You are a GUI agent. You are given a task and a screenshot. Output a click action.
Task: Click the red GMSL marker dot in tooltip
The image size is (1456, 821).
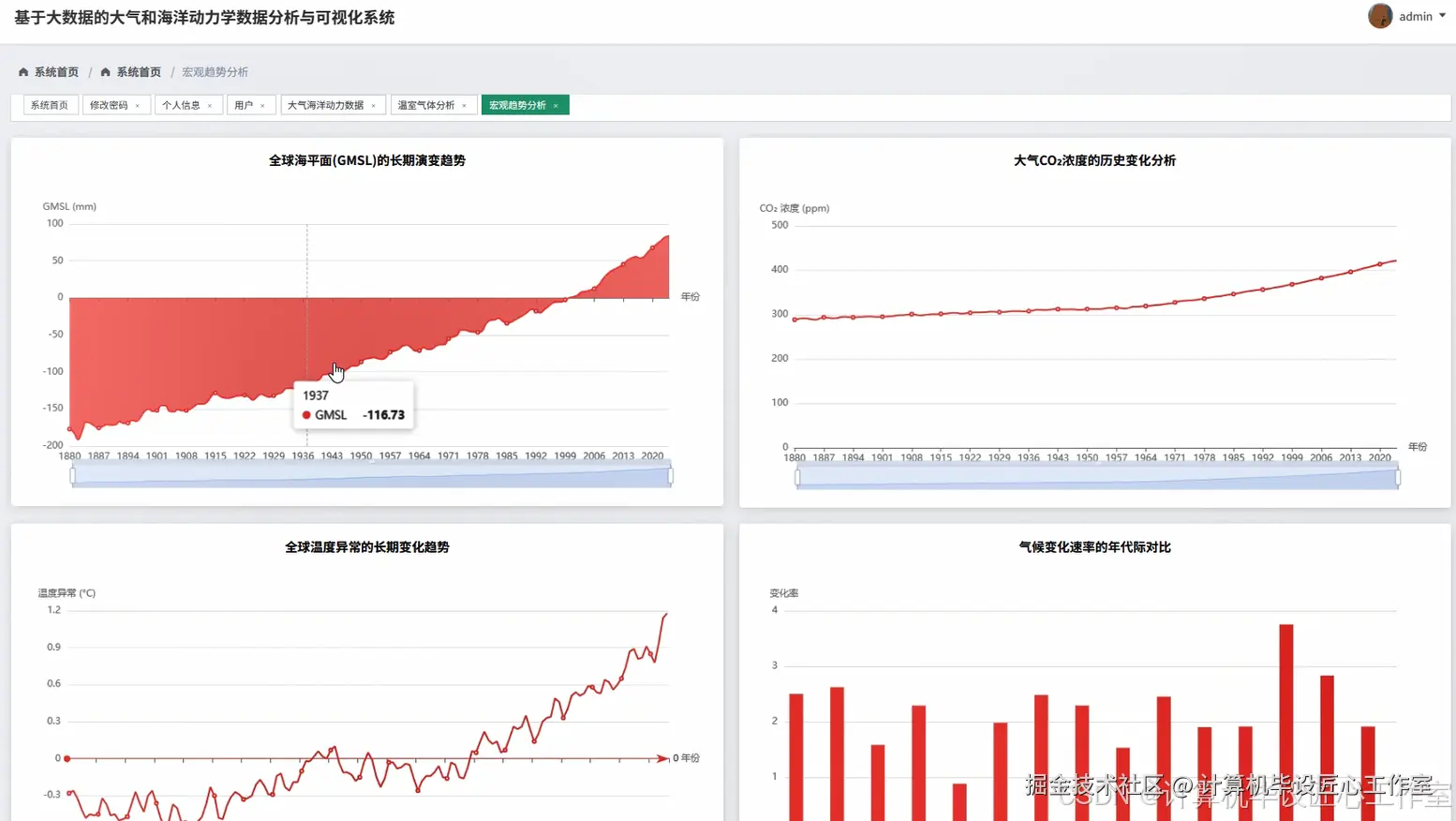tap(306, 415)
